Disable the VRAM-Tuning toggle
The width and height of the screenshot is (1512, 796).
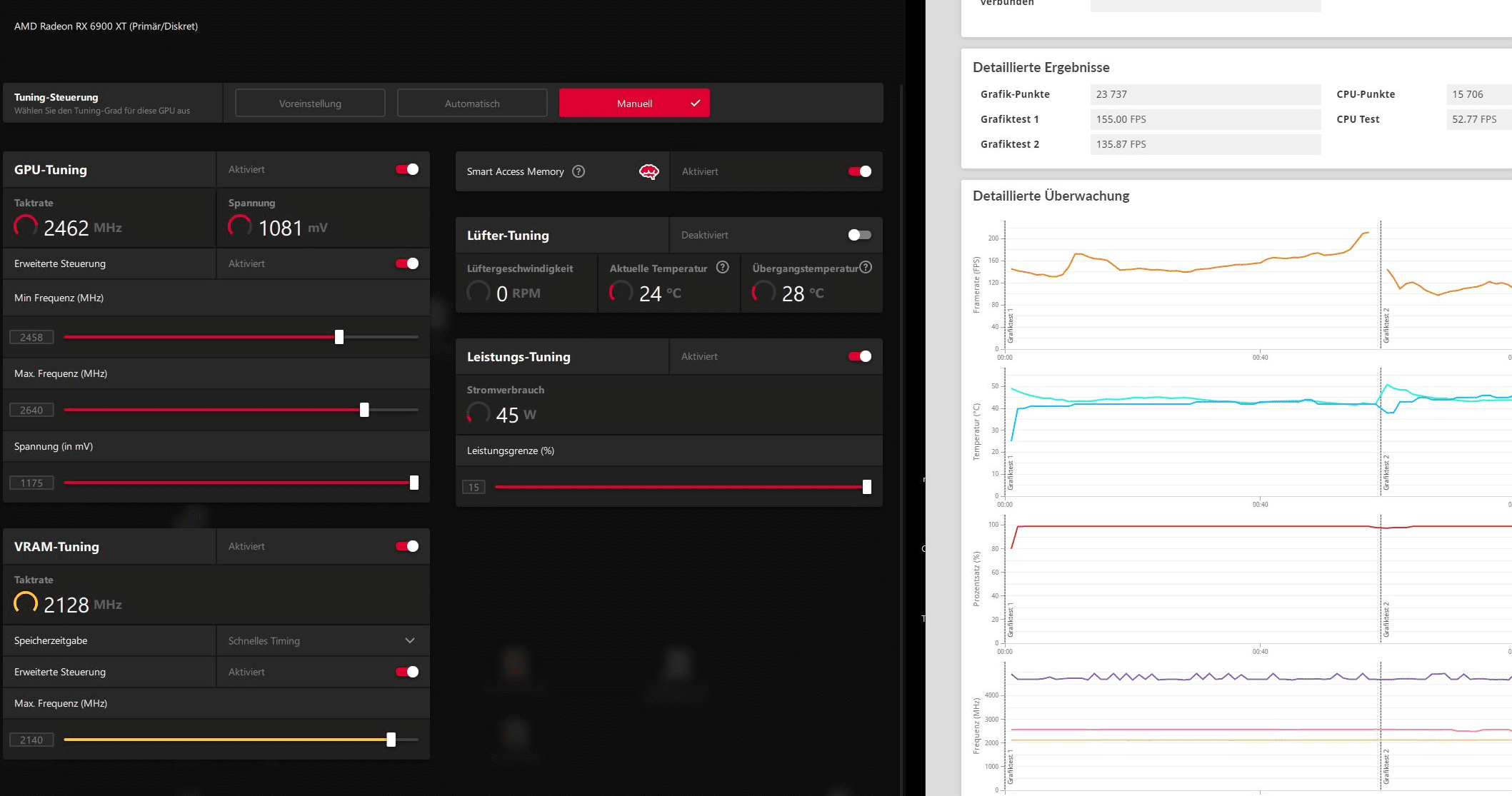click(407, 546)
